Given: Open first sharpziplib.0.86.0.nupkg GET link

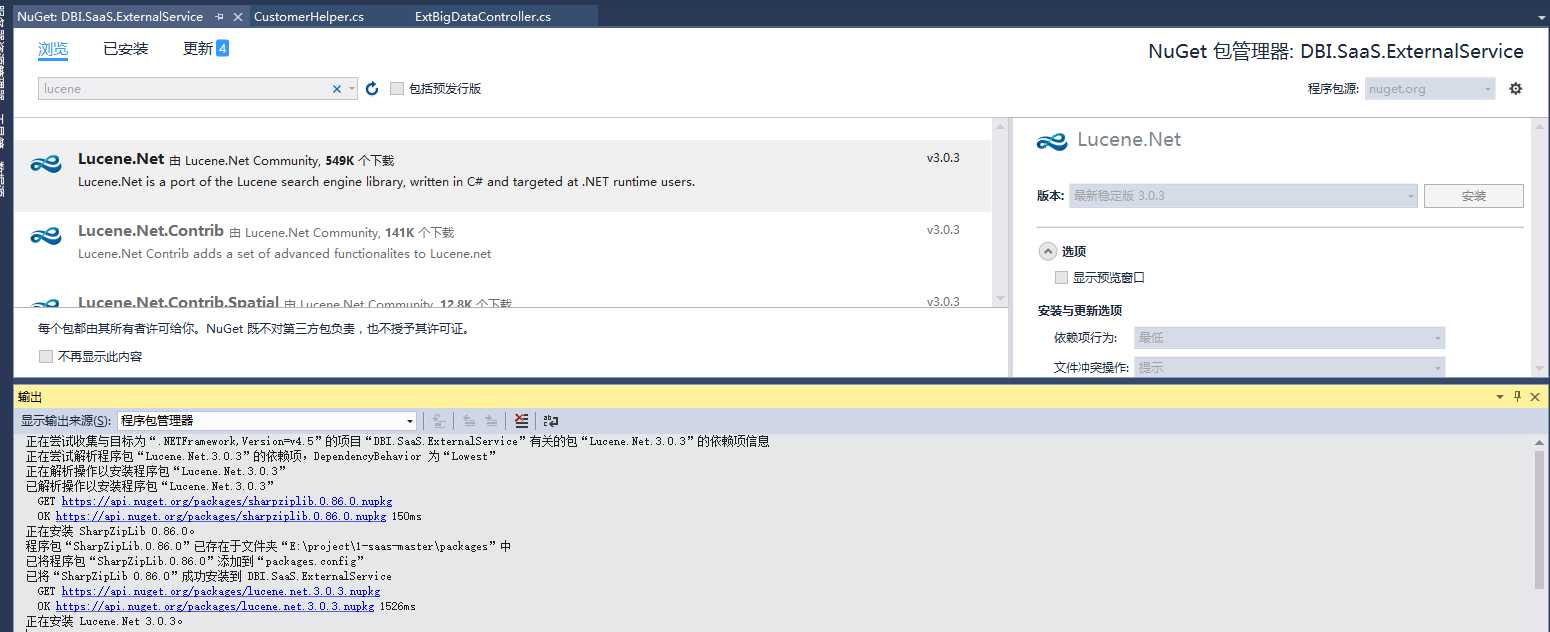Looking at the screenshot, I should point(227,502).
